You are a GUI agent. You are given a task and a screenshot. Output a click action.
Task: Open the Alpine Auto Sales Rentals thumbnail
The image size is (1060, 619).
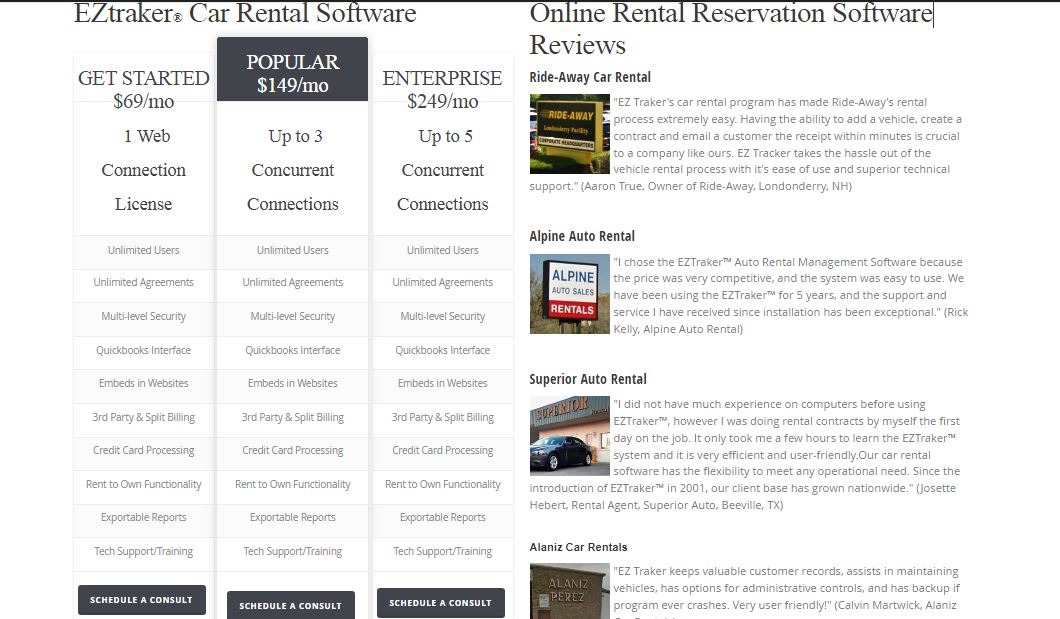pyautogui.click(x=569, y=294)
